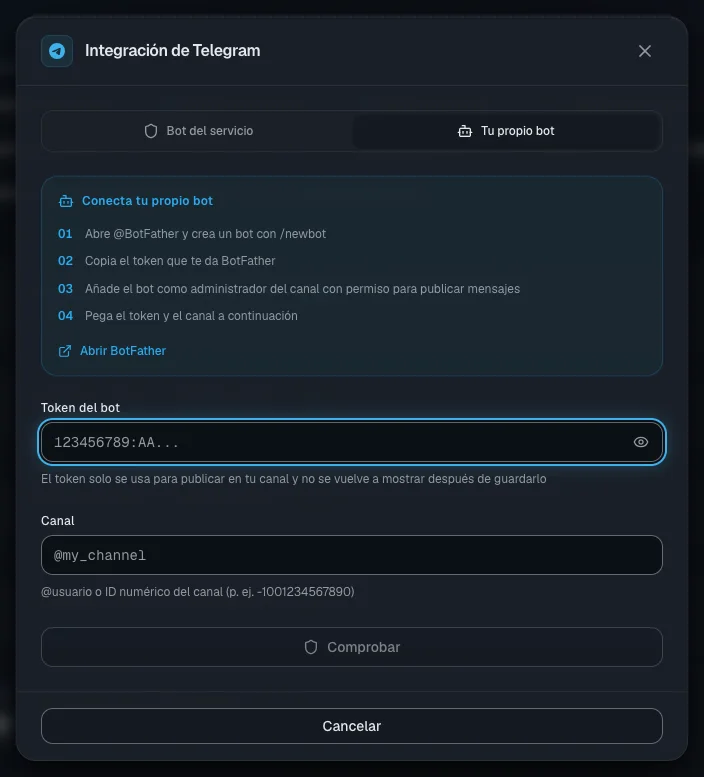704x777 pixels.
Task: Click the Conecta tu propio bot heading
Action: coord(147,201)
